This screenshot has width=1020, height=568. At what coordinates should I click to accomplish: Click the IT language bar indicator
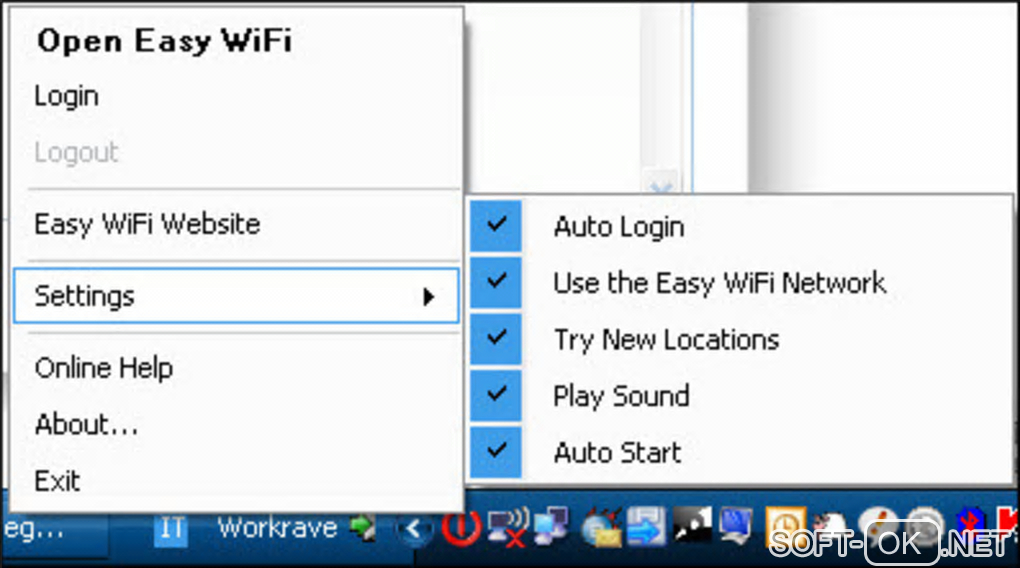pos(171,529)
